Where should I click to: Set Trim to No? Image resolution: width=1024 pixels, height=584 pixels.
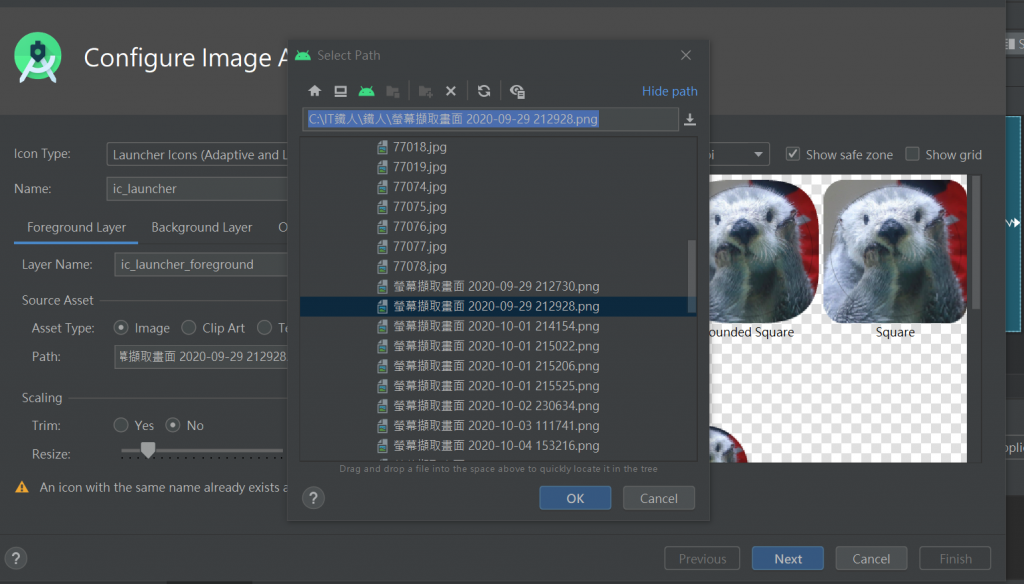172,425
